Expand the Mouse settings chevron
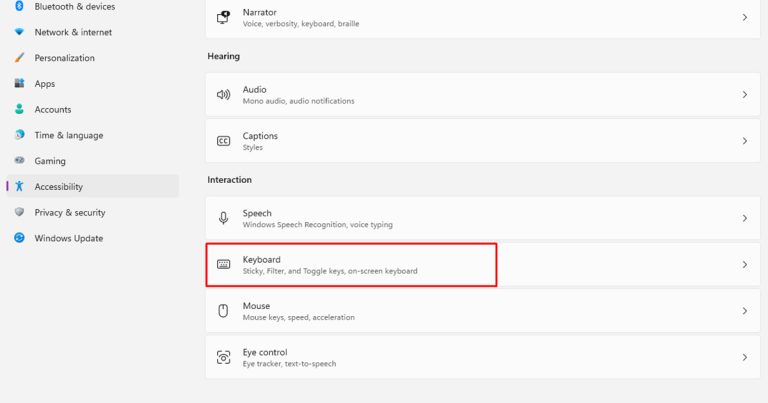This screenshot has height=403, width=768. (744, 311)
